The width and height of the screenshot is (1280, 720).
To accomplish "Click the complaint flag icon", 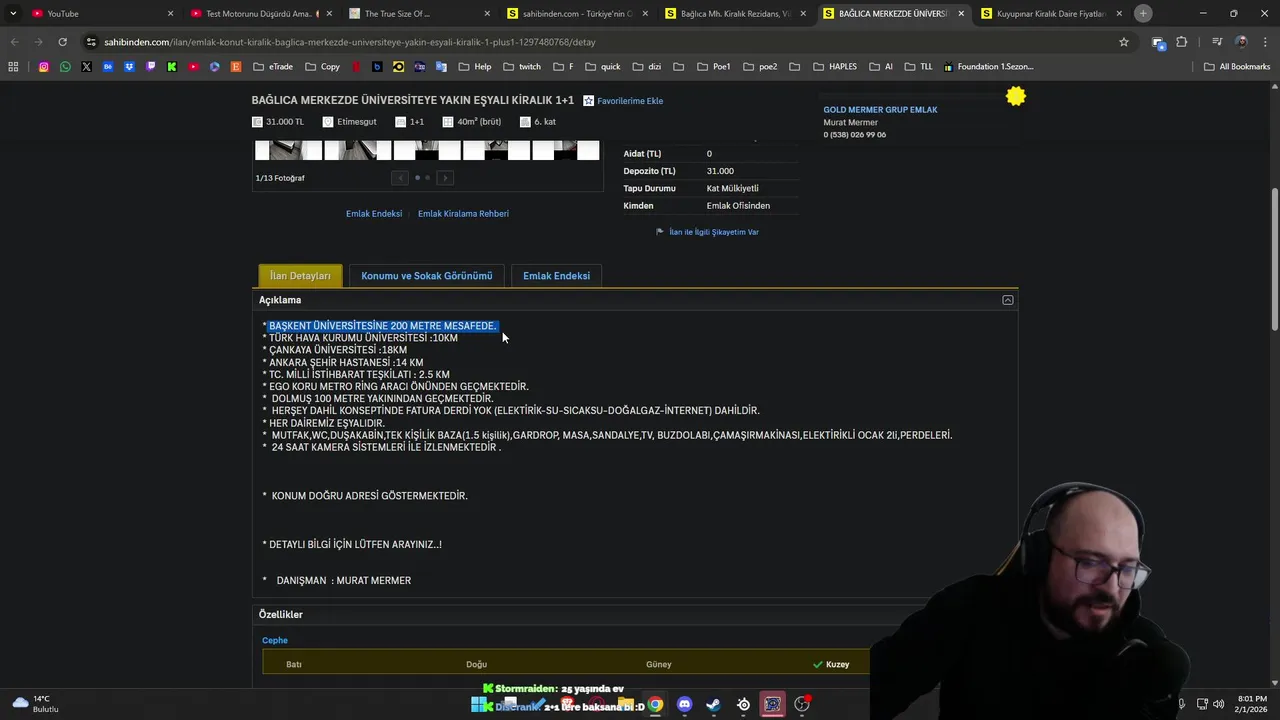I will pyautogui.click(x=660, y=232).
